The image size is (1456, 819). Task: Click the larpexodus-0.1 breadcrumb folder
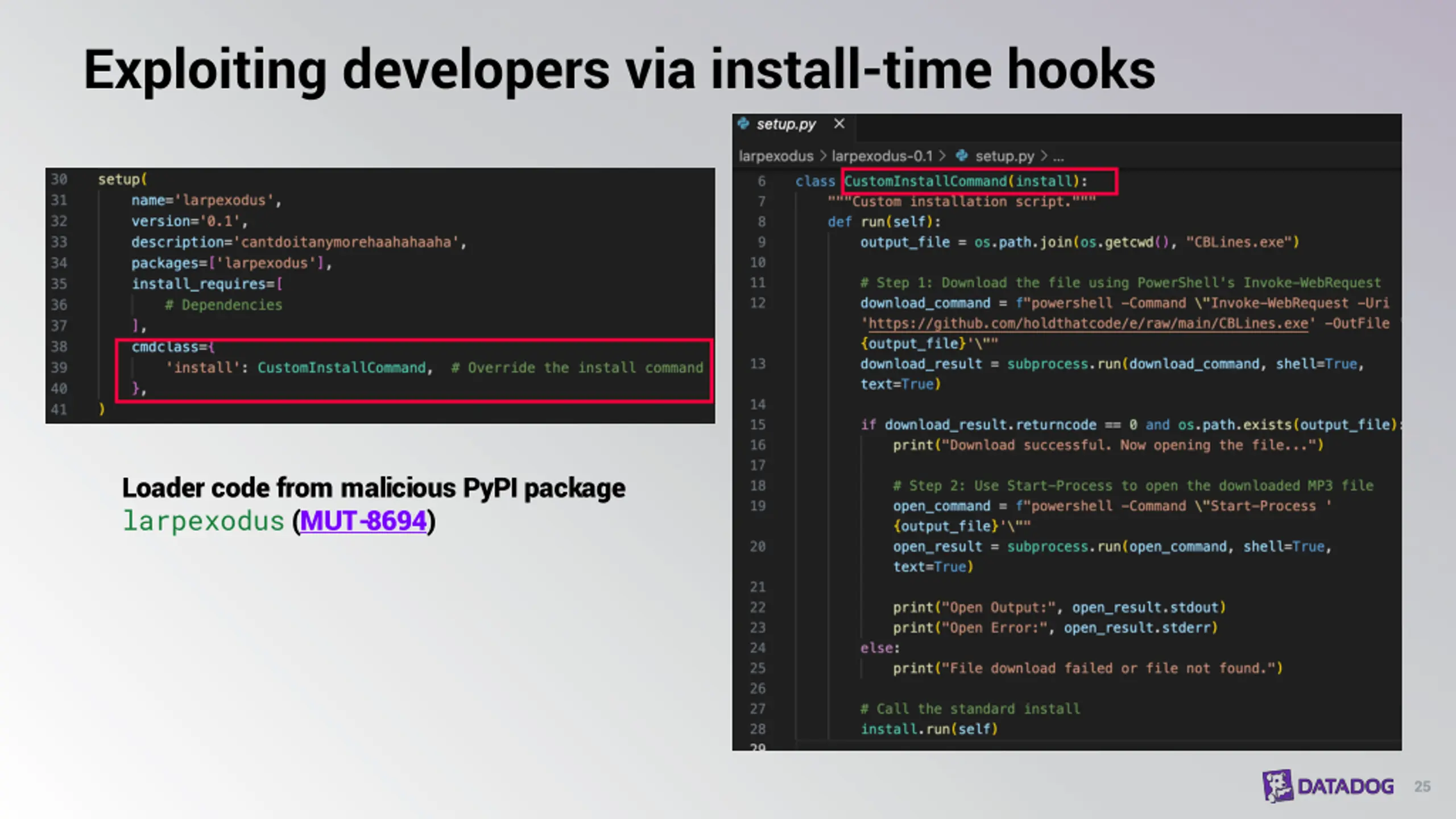(x=882, y=156)
